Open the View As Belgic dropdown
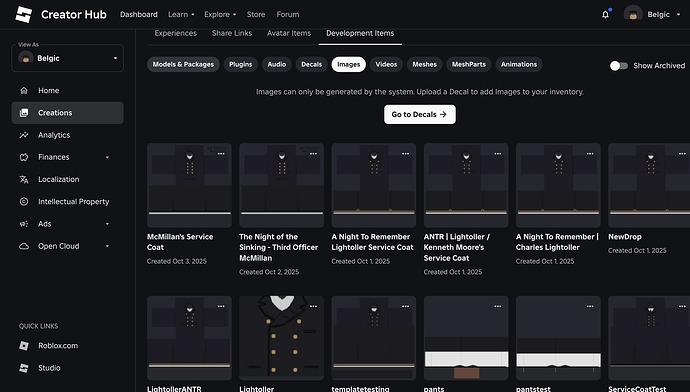This screenshot has width=690, height=392. pyautogui.click(x=67, y=58)
